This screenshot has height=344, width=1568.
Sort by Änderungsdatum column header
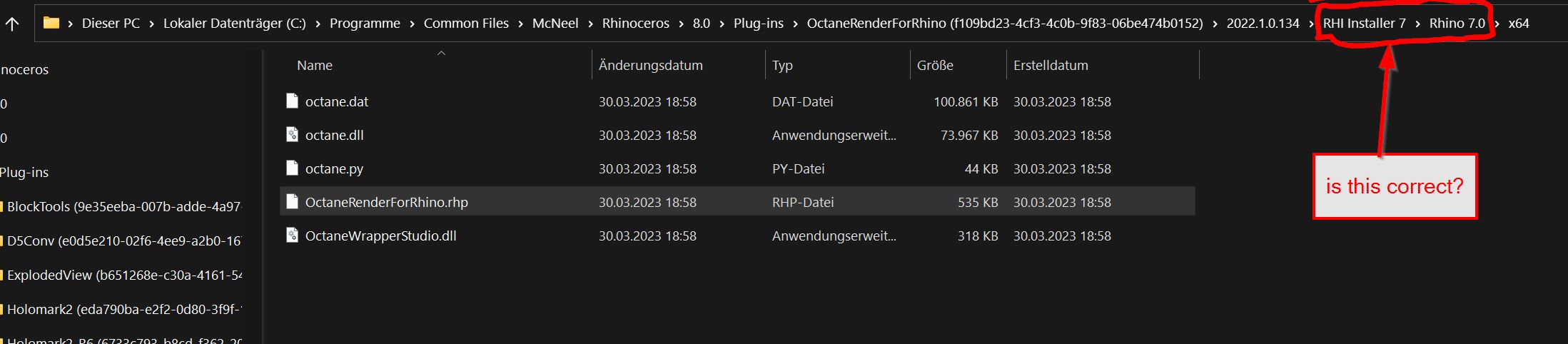coord(650,65)
